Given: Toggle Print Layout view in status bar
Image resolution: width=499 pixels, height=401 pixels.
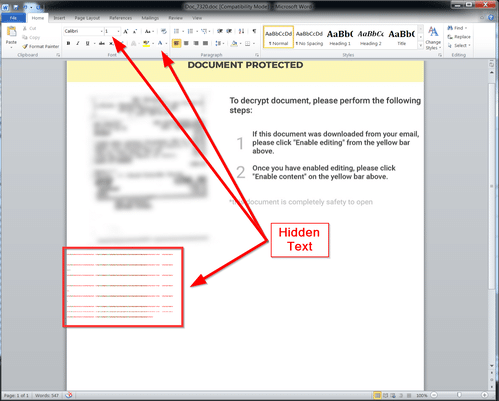Looking at the screenshot, I should [x=377, y=396].
